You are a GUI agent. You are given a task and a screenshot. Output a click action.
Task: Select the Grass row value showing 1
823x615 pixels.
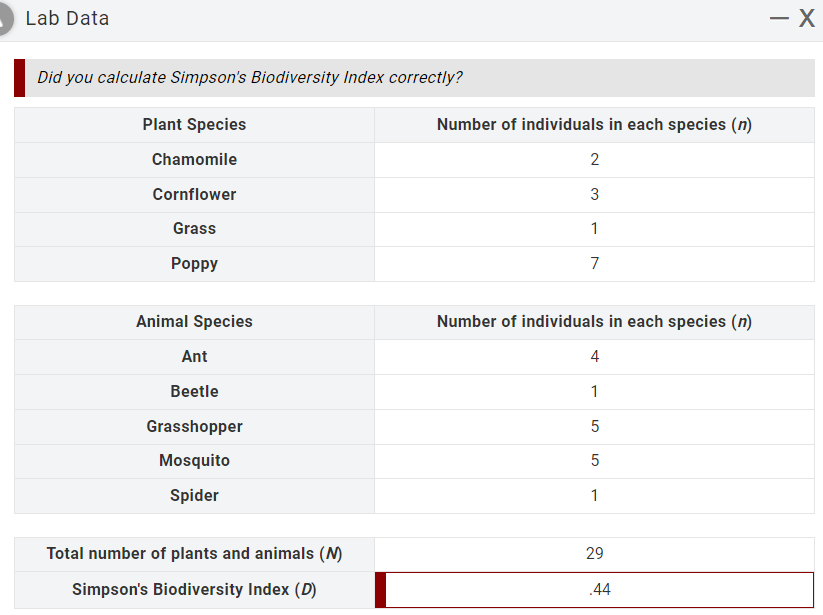pos(595,228)
